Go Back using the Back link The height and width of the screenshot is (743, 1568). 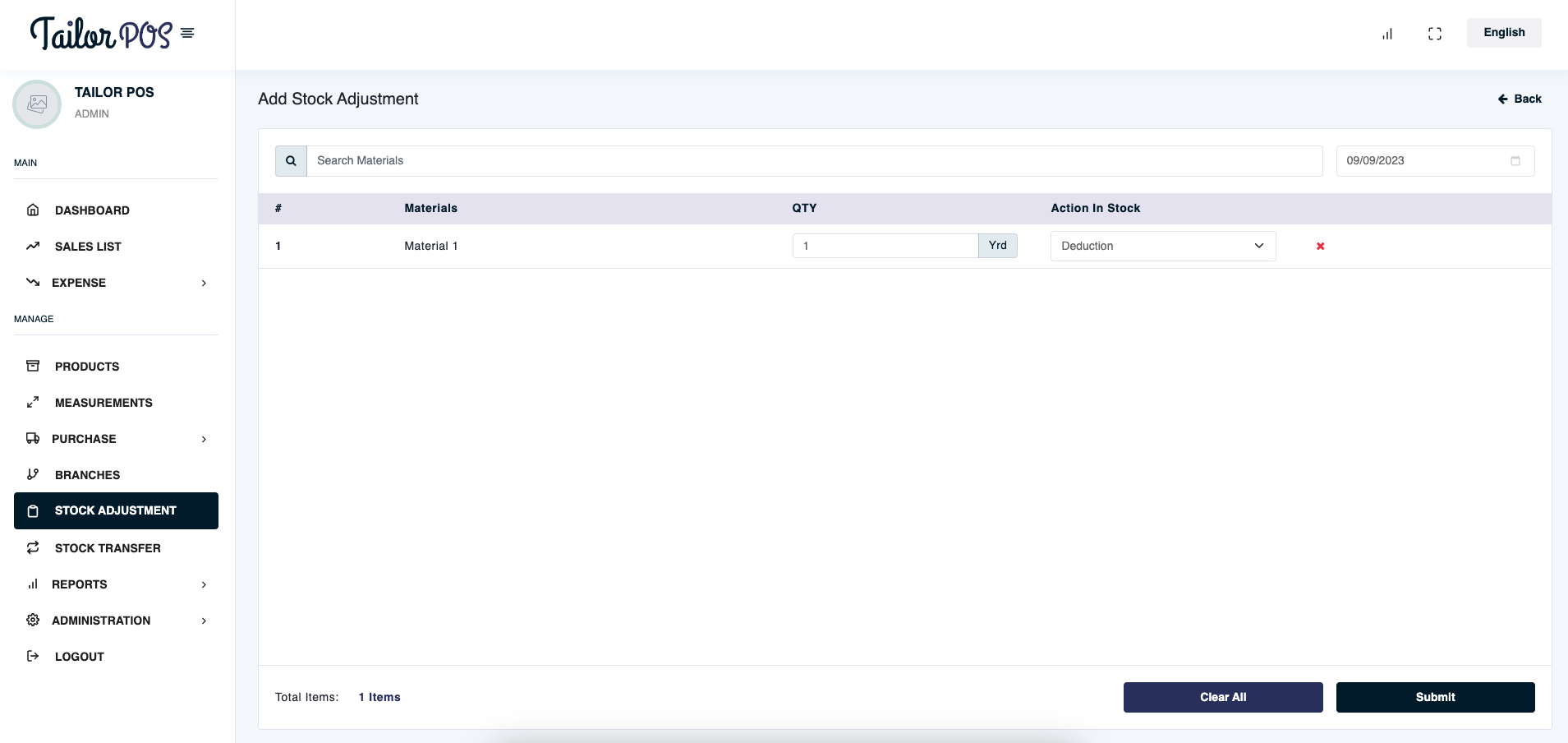tap(1520, 99)
